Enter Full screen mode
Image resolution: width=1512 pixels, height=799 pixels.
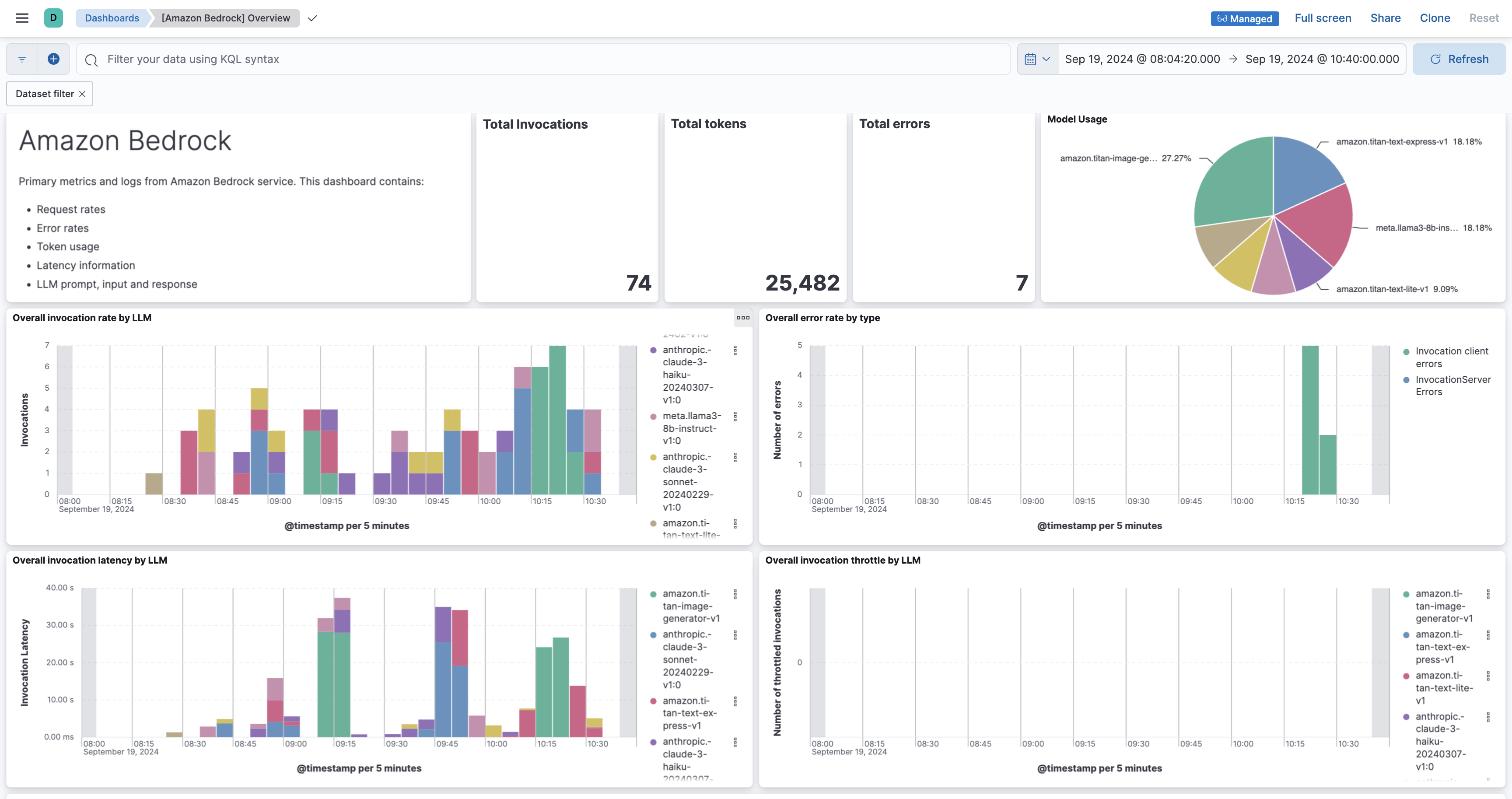click(1323, 18)
